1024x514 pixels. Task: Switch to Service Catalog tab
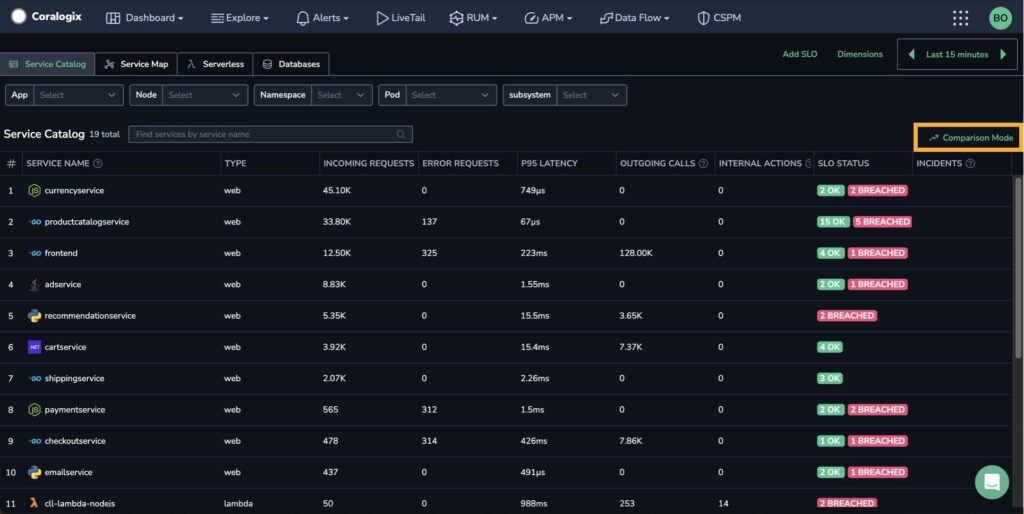pyautogui.click(x=47, y=64)
